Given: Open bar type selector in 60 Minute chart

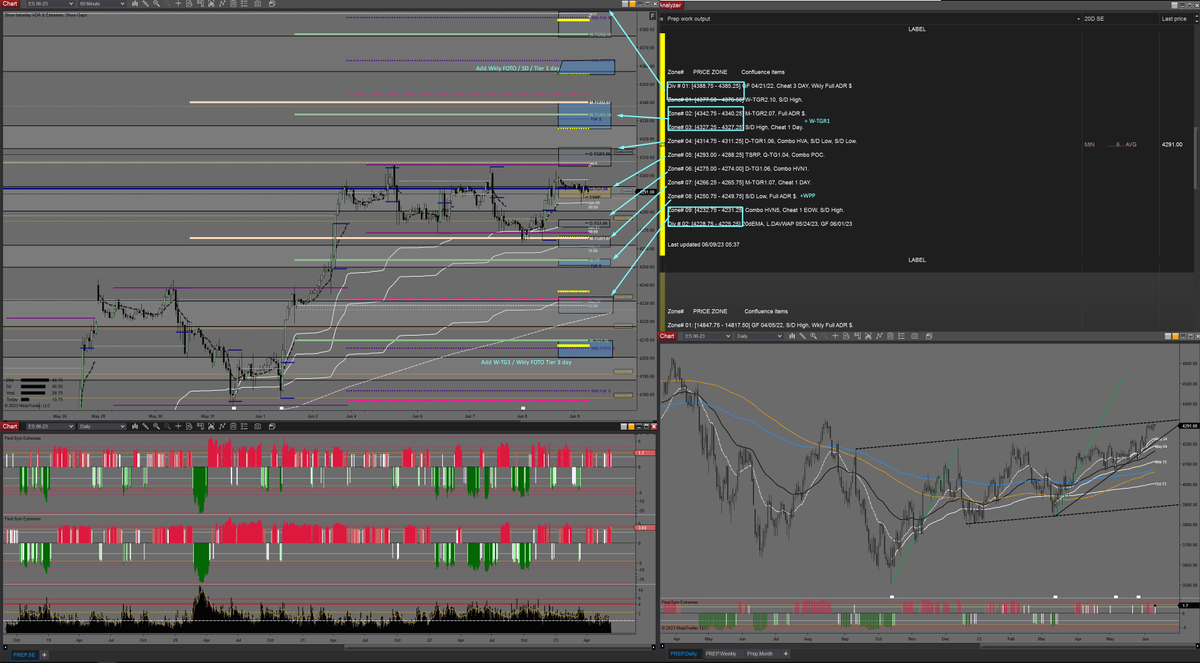Looking at the screenshot, I should [x=135, y=4].
